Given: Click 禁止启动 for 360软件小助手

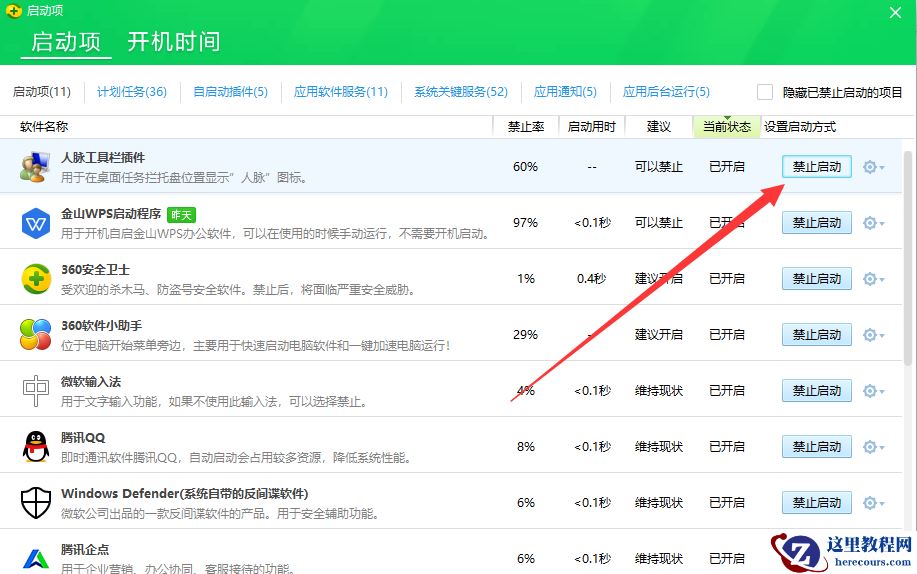Looking at the screenshot, I should tap(816, 335).
